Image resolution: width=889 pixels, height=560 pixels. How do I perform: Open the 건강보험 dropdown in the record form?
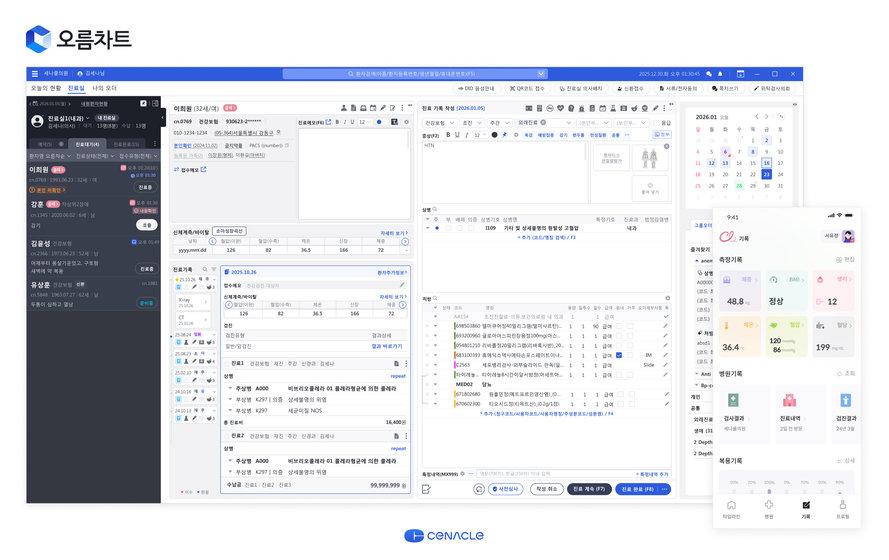(x=440, y=122)
